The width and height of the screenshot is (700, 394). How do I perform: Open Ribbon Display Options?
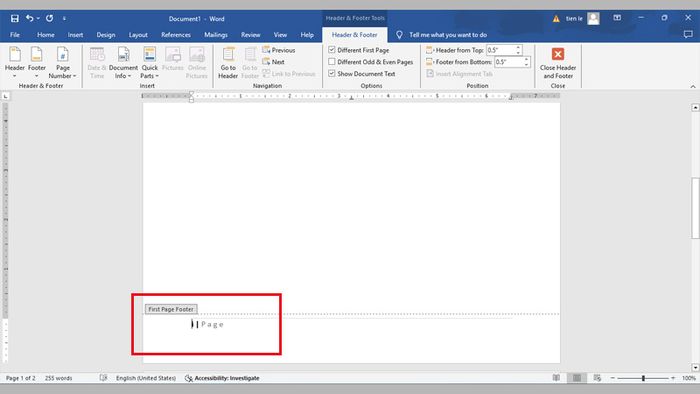click(617, 18)
